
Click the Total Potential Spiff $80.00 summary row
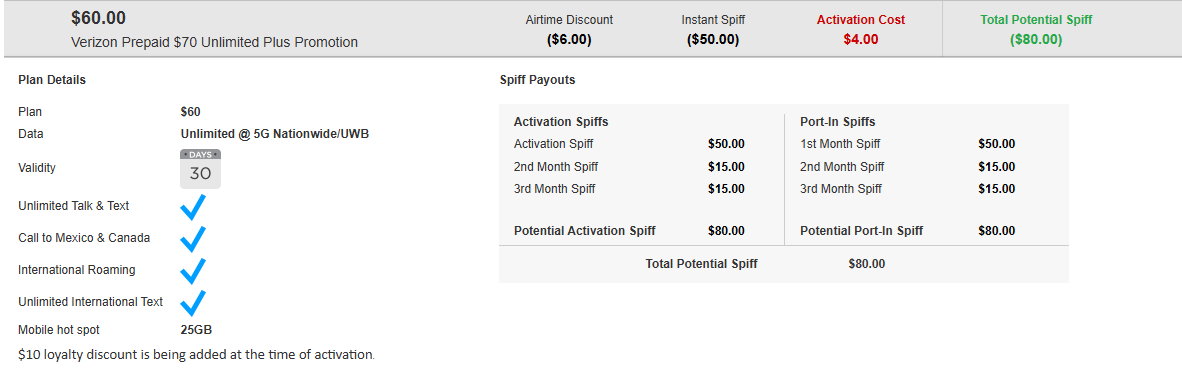[x=784, y=264]
